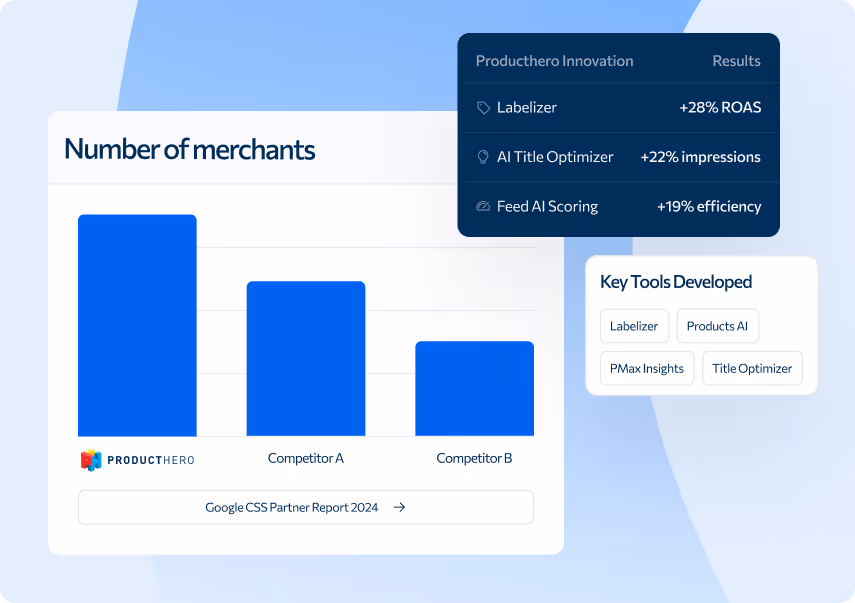
Task: Click the arrow beside Google CSS Partner Report
Action: pos(400,507)
